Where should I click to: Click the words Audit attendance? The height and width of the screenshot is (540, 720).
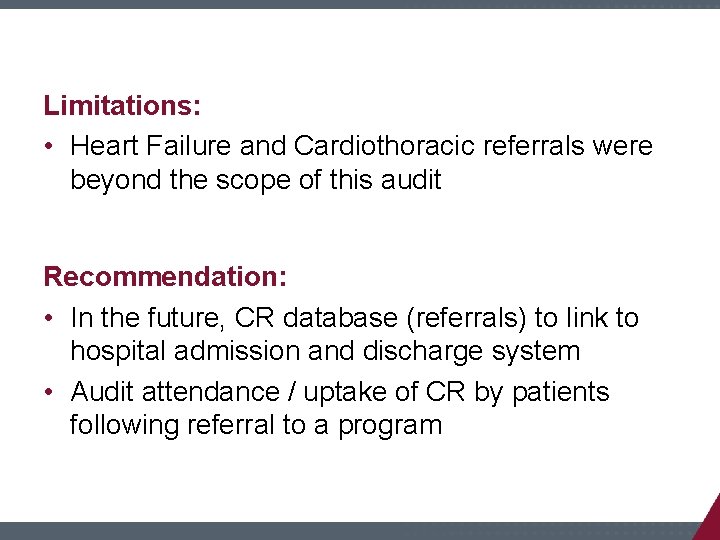point(175,392)
